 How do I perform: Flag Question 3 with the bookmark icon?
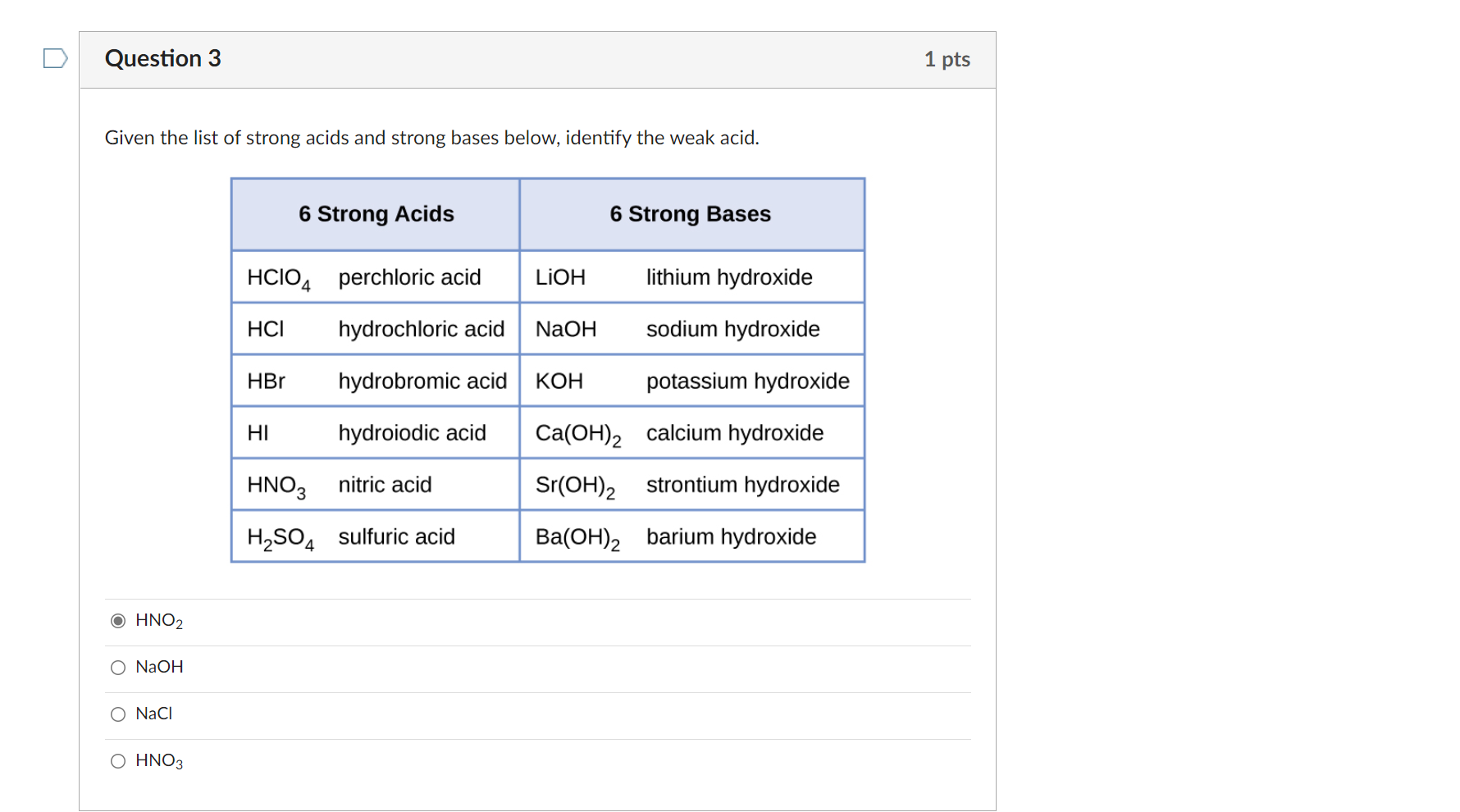pyautogui.click(x=55, y=58)
